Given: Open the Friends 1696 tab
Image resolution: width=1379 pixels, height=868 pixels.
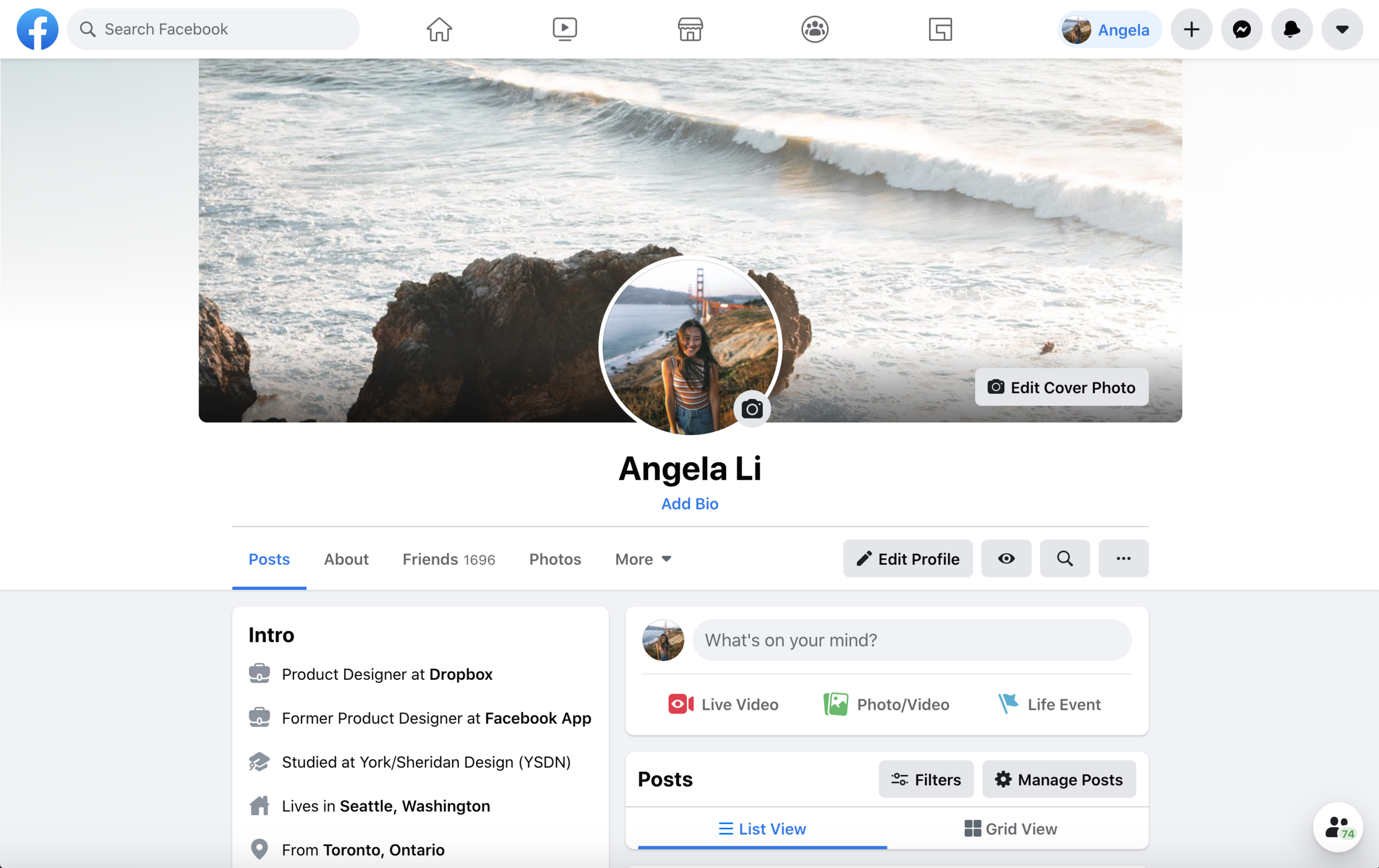Looking at the screenshot, I should (x=448, y=559).
